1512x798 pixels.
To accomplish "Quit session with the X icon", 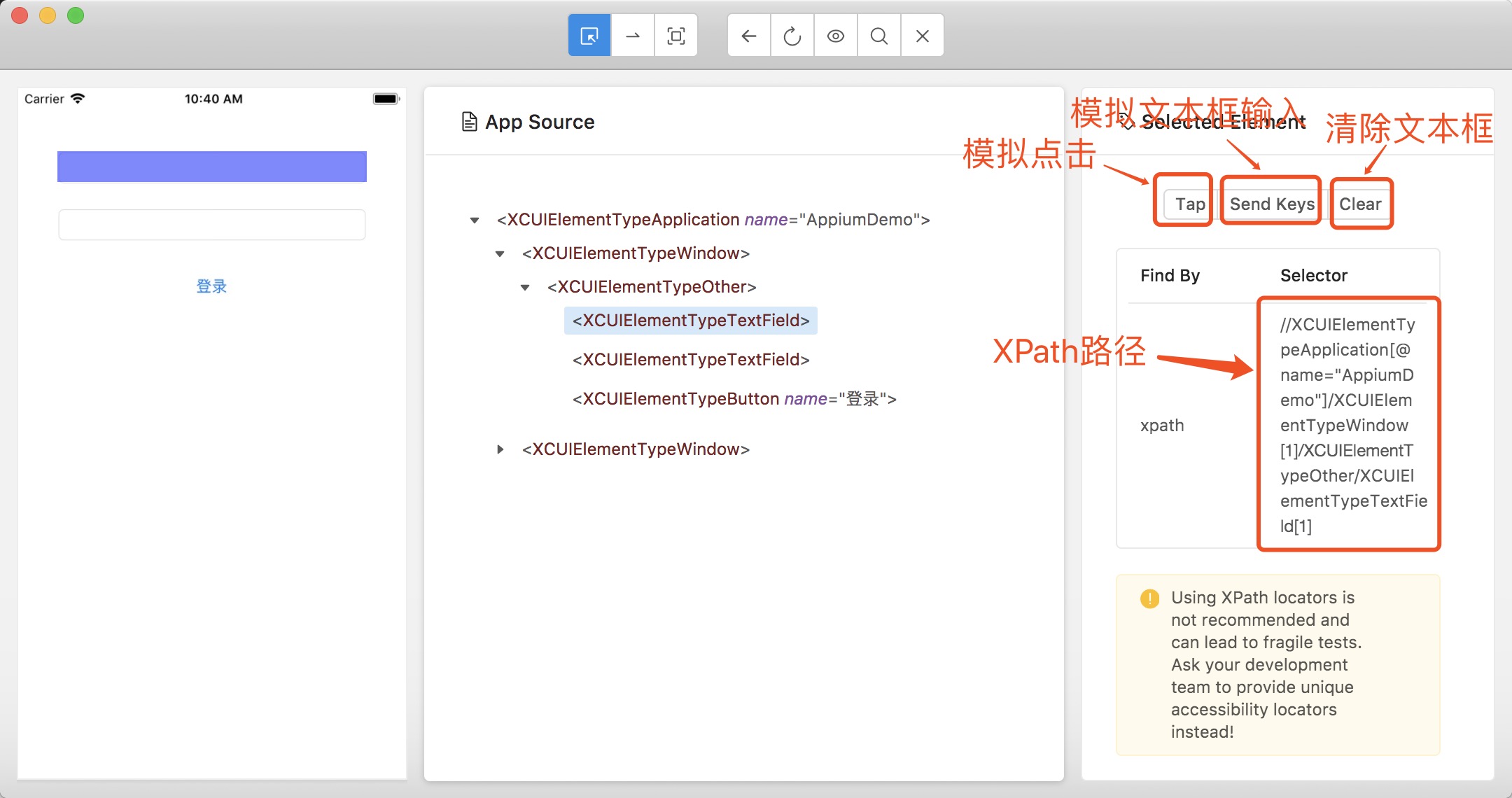I will coord(923,36).
